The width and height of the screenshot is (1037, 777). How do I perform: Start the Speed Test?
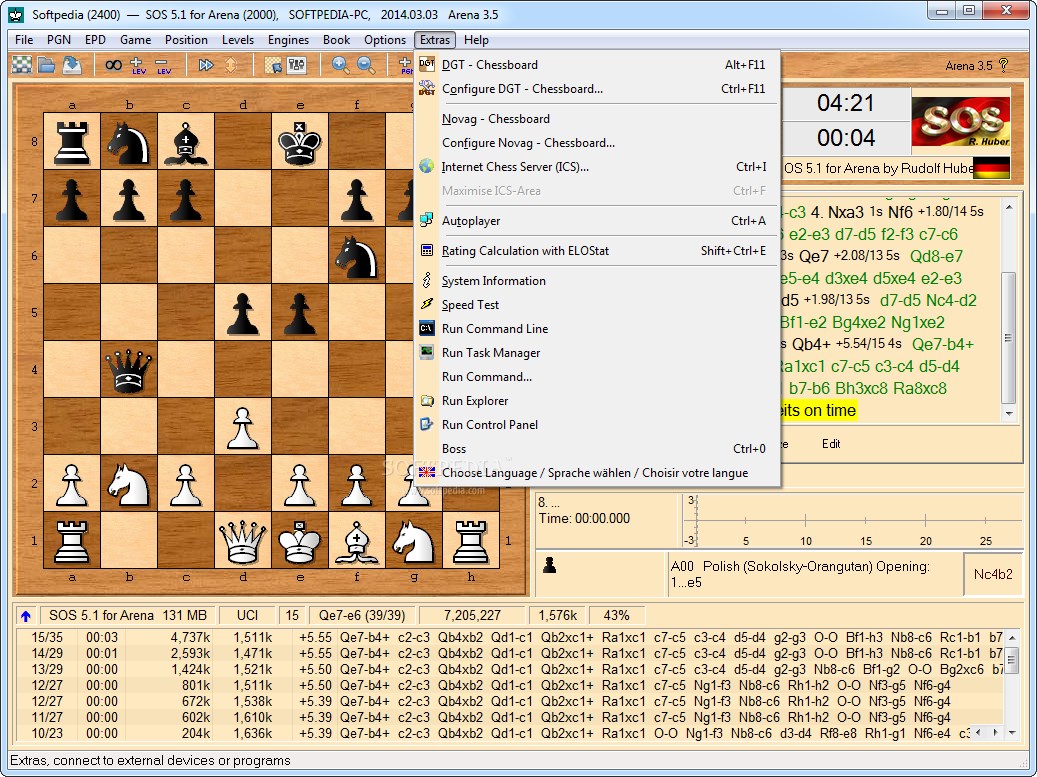coord(597,305)
